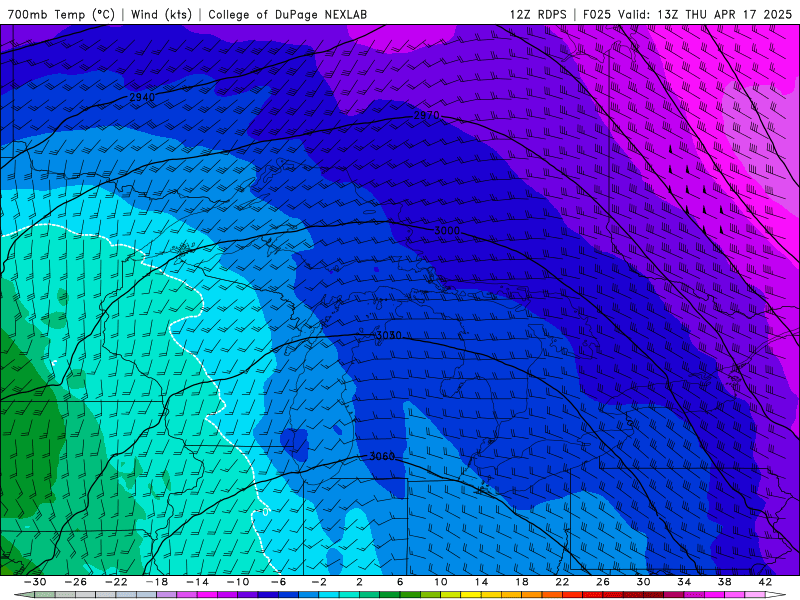This screenshot has width=800, height=600.
Task: Click the -30 color bar tick label
Action: [x=35, y=582]
